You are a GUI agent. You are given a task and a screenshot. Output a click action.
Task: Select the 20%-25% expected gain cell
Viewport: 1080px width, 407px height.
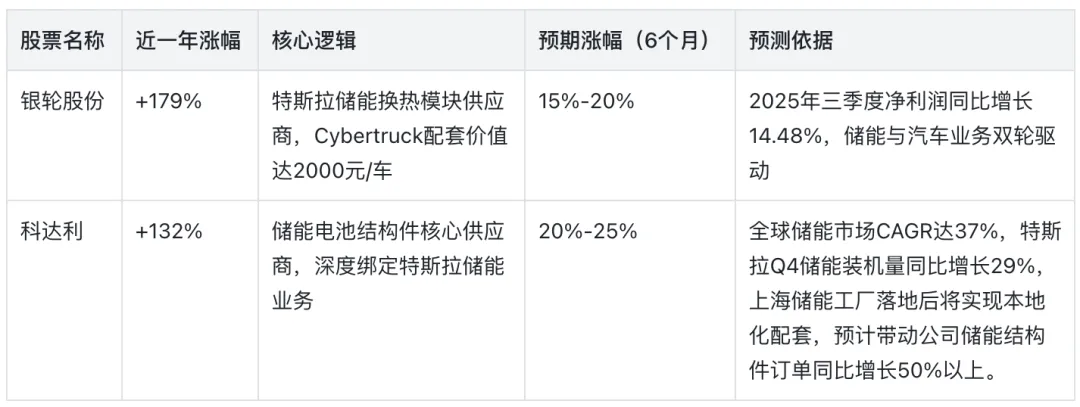coord(588,232)
